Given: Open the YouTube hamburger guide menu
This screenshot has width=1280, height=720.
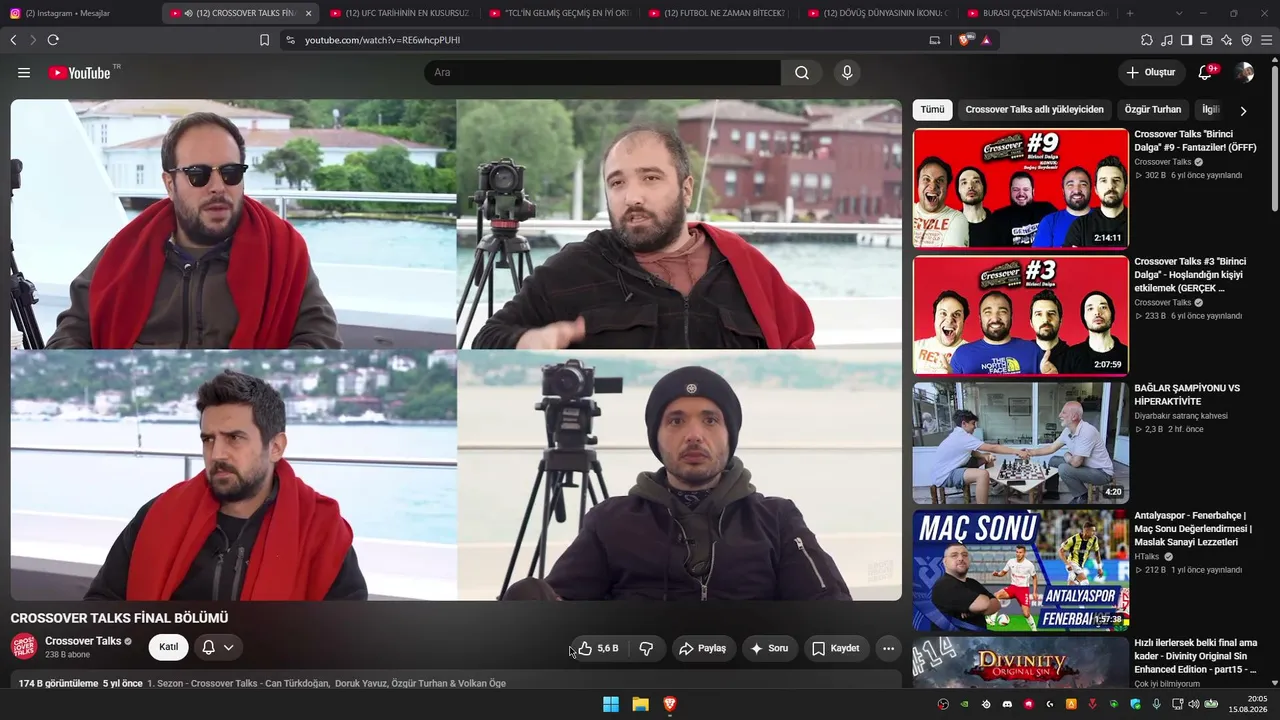Looking at the screenshot, I should pos(24,73).
